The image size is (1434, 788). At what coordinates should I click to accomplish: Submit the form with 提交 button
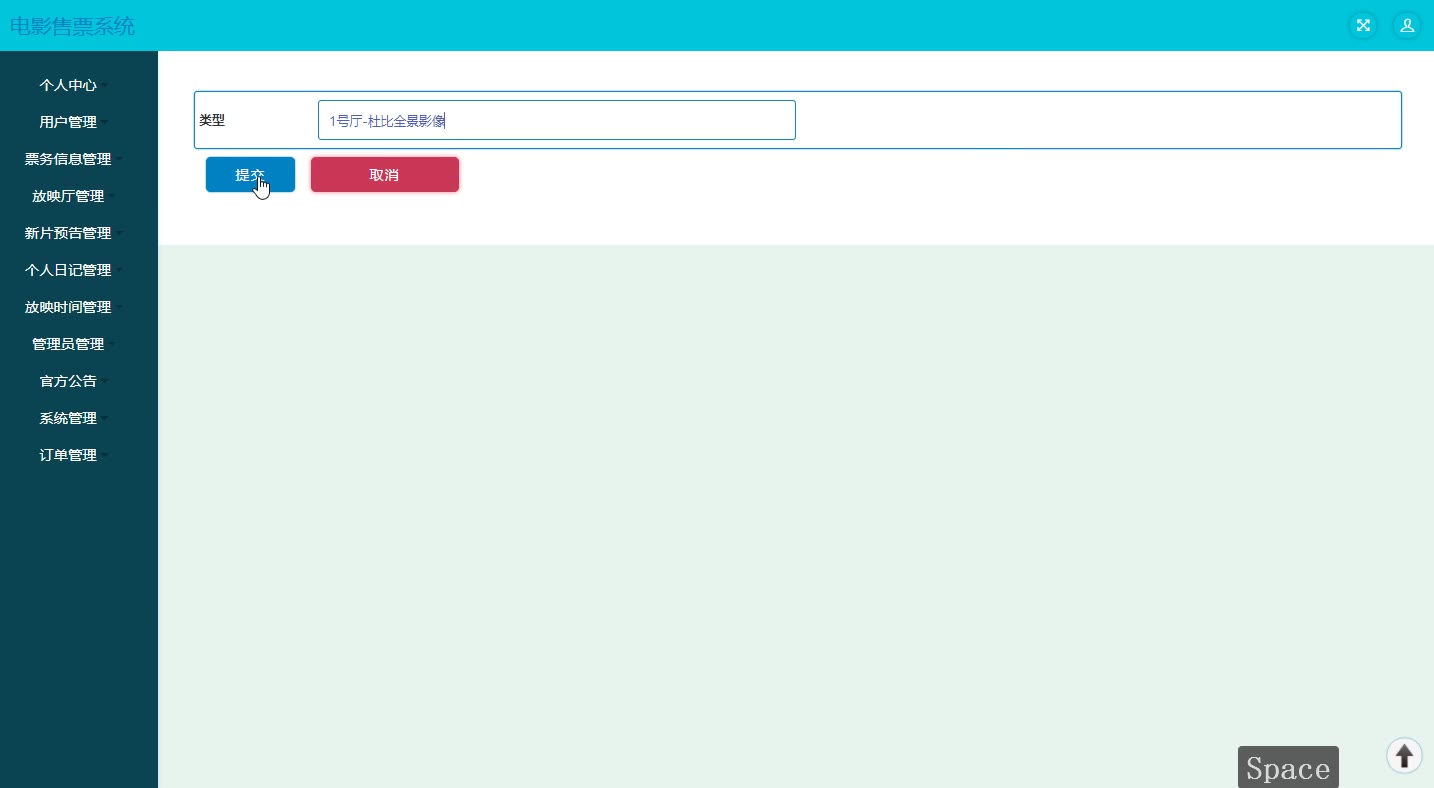[250, 175]
